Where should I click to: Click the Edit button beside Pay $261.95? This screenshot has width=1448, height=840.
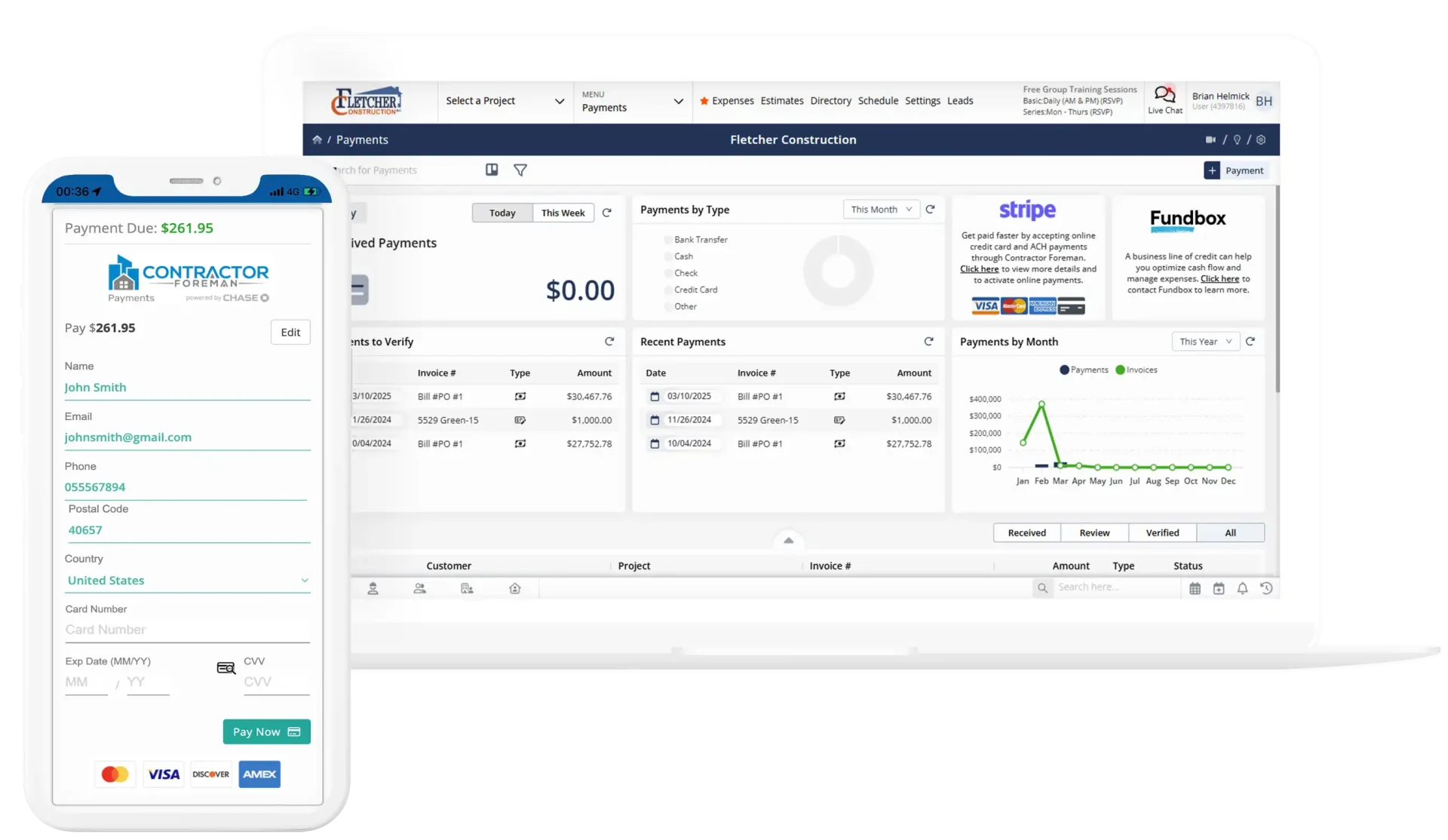(x=290, y=333)
